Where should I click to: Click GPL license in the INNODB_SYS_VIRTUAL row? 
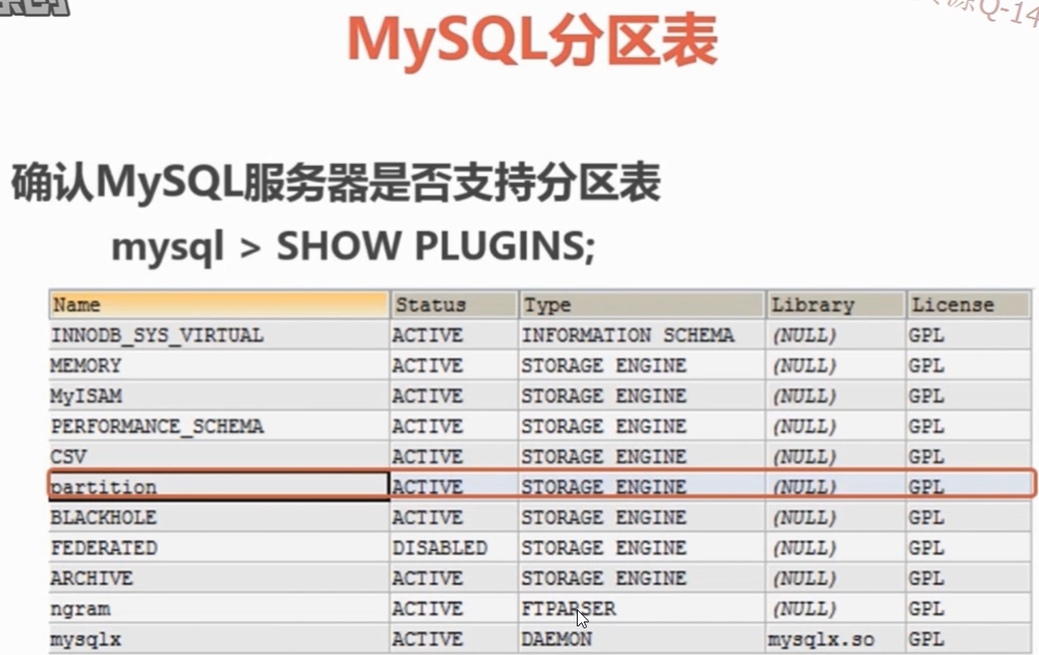969,335
